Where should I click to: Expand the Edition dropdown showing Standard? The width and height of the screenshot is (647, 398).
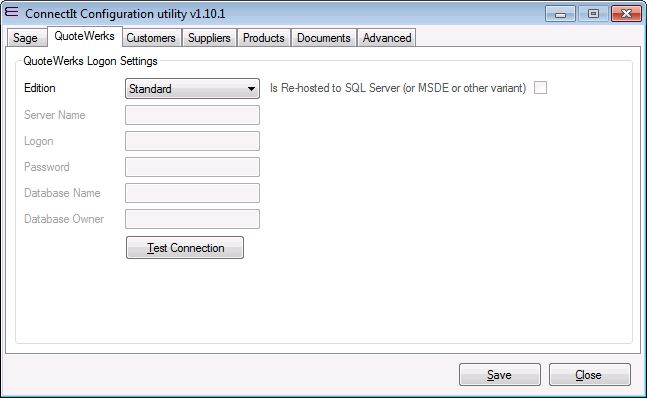(x=192, y=89)
